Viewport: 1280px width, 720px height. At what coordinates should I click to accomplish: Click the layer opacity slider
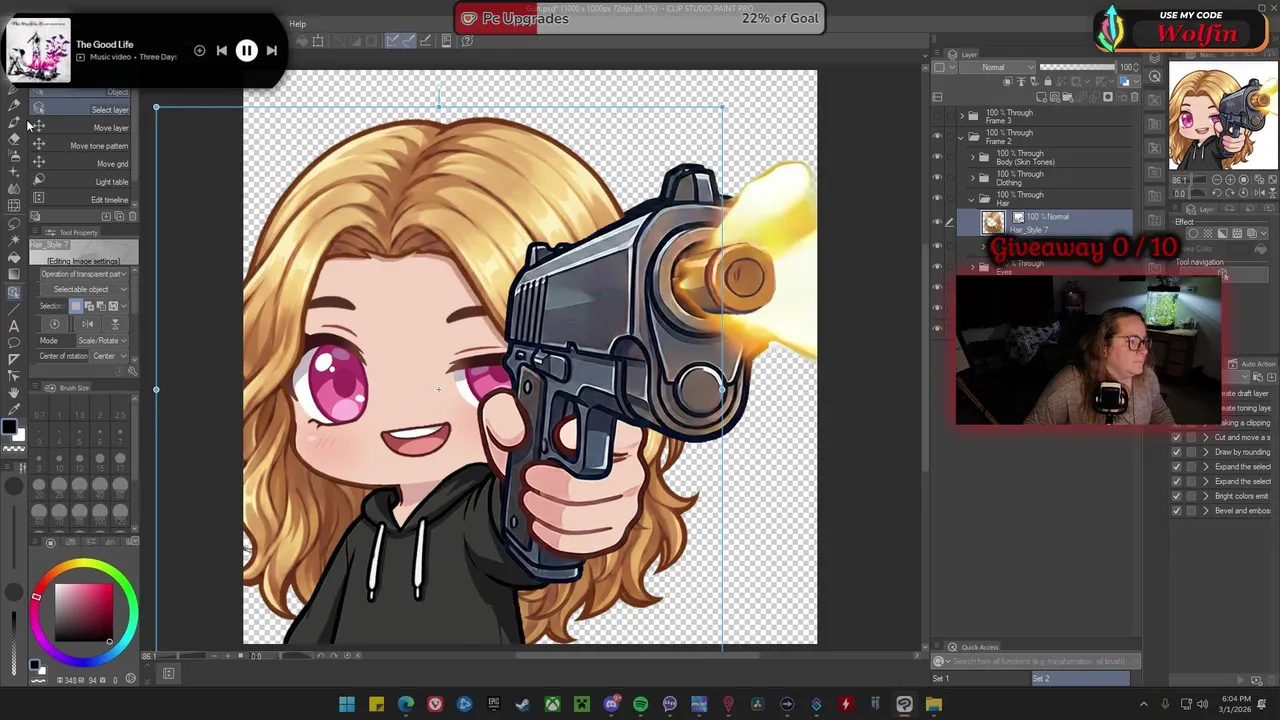pyautogui.click(x=1077, y=67)
